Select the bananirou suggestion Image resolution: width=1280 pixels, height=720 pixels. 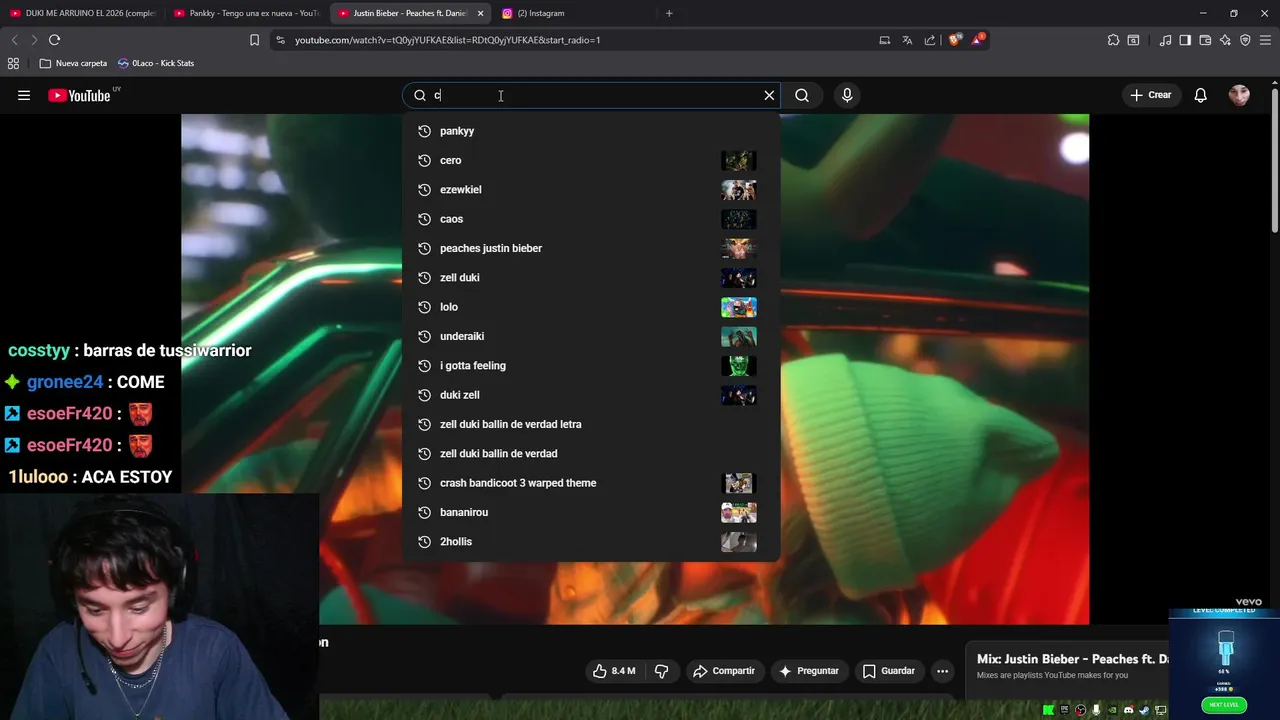[x=590, y=512]
